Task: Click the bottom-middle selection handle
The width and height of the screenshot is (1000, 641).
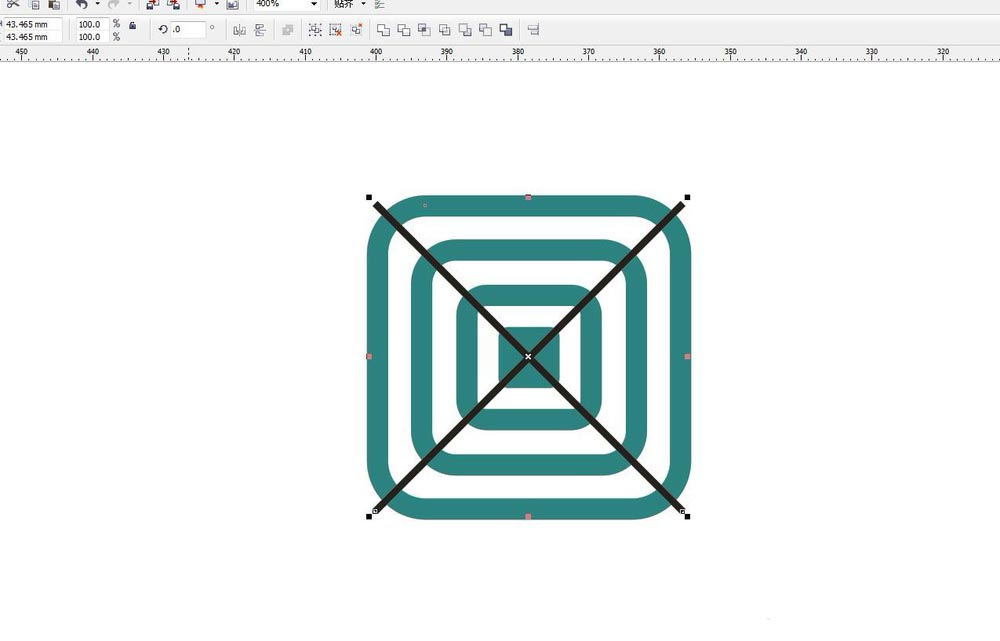Action: coord(528,516)
